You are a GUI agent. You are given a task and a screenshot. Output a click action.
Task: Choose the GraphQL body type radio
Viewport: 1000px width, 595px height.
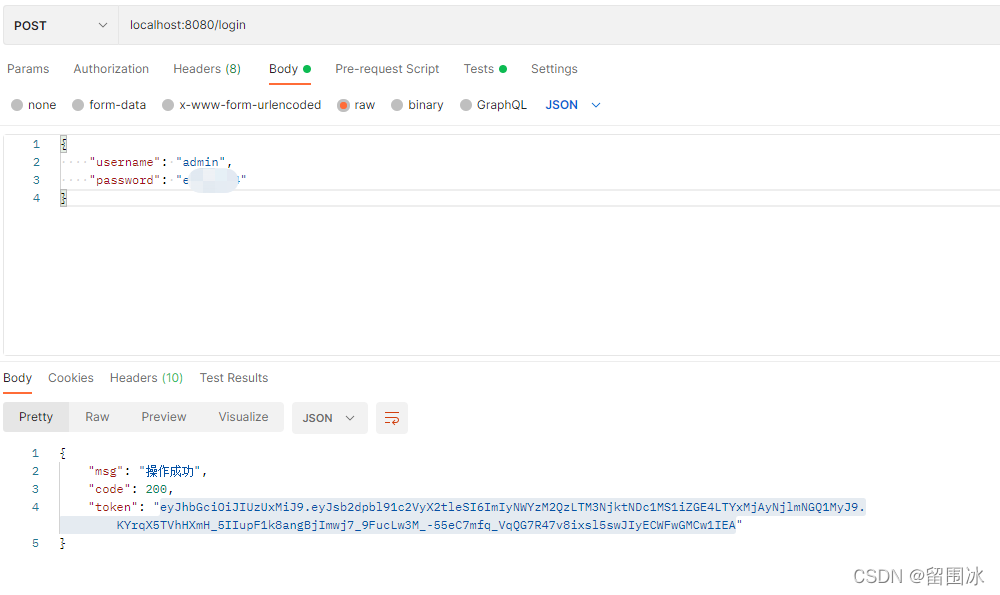(466, 105)
